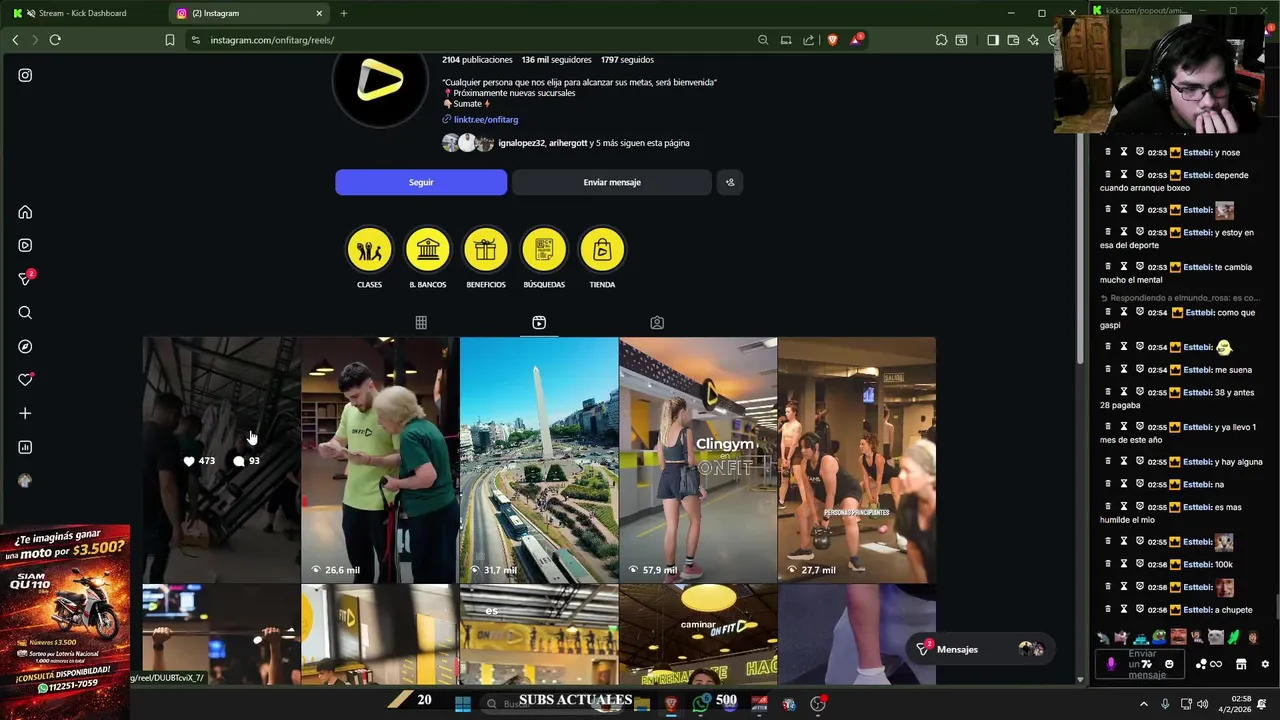Open File Explorer from the taskbar

tap(641, 704)
